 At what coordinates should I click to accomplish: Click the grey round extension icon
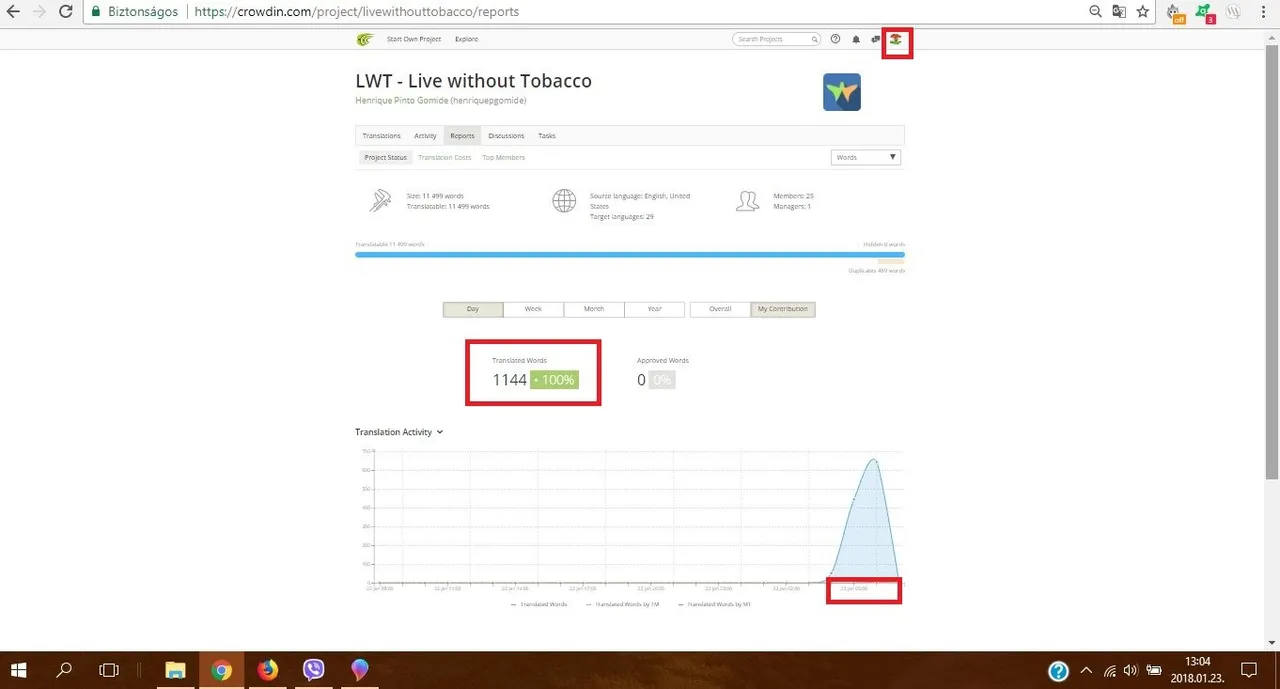coord(1234,12)
